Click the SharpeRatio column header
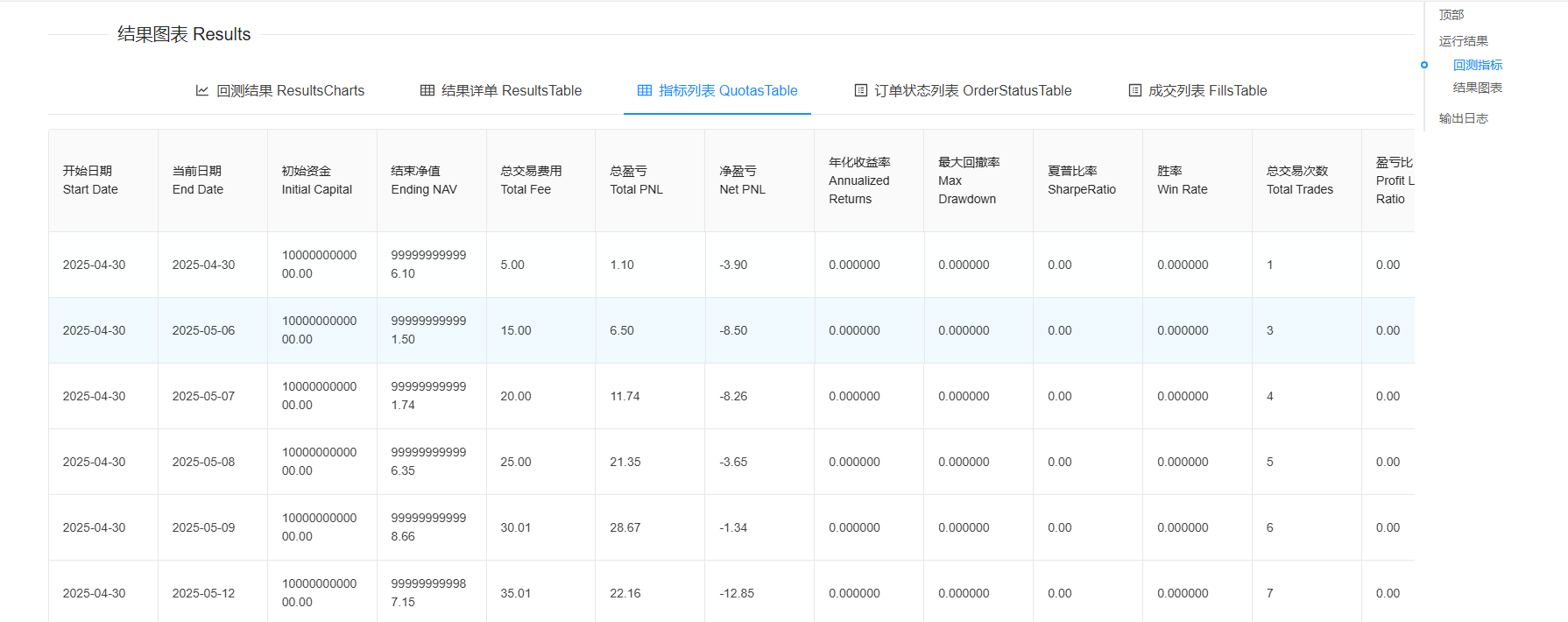 1082,180
